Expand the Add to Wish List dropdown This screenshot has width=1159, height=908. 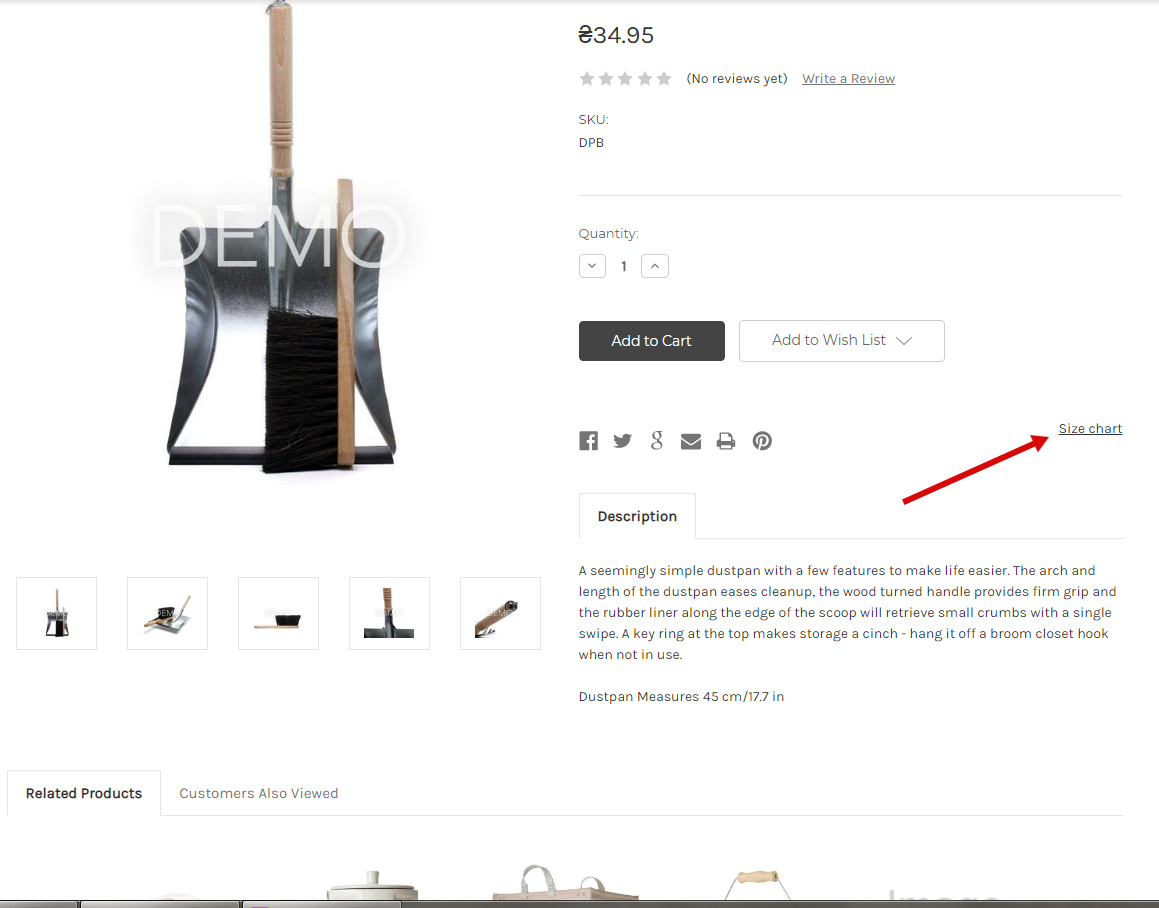[x=841, y=341]
